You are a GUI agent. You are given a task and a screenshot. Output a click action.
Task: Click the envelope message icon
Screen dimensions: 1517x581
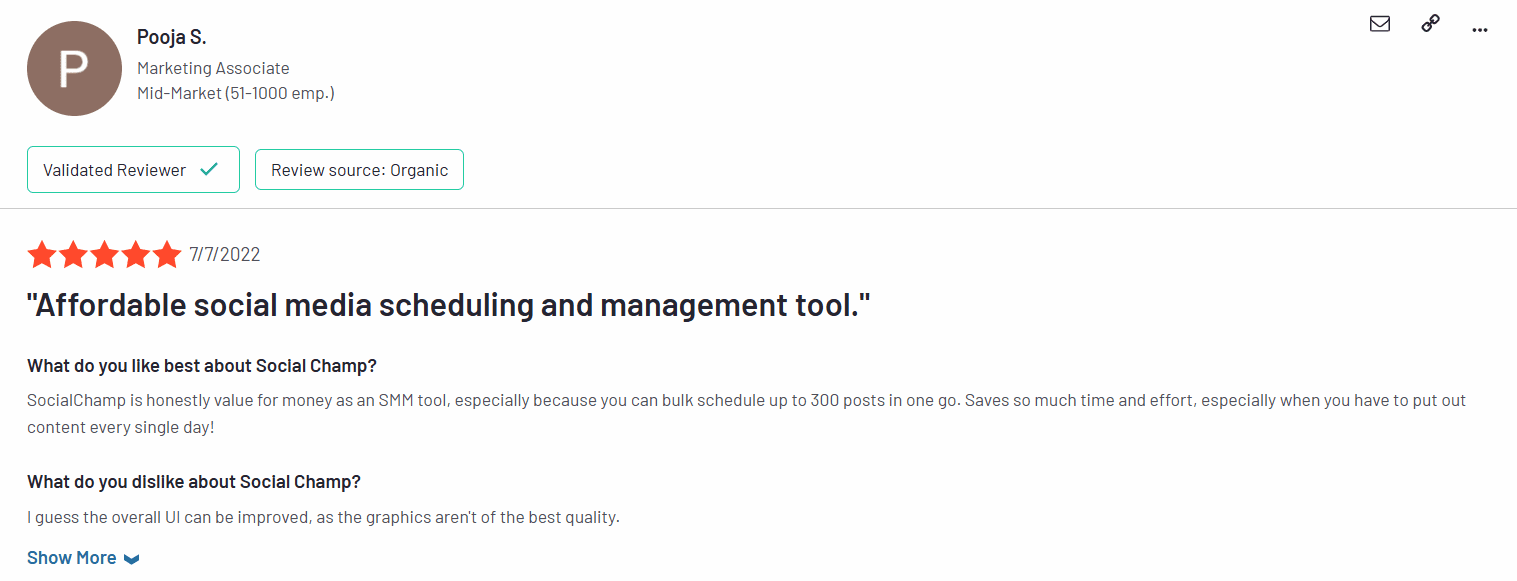coord(1380,24)
